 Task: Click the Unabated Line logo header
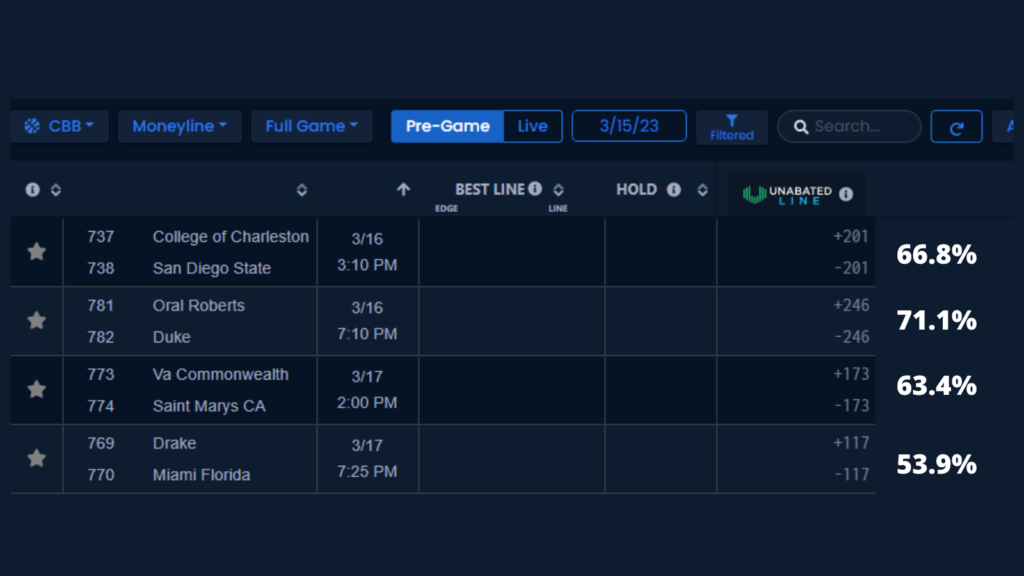[x=787, y=195]
